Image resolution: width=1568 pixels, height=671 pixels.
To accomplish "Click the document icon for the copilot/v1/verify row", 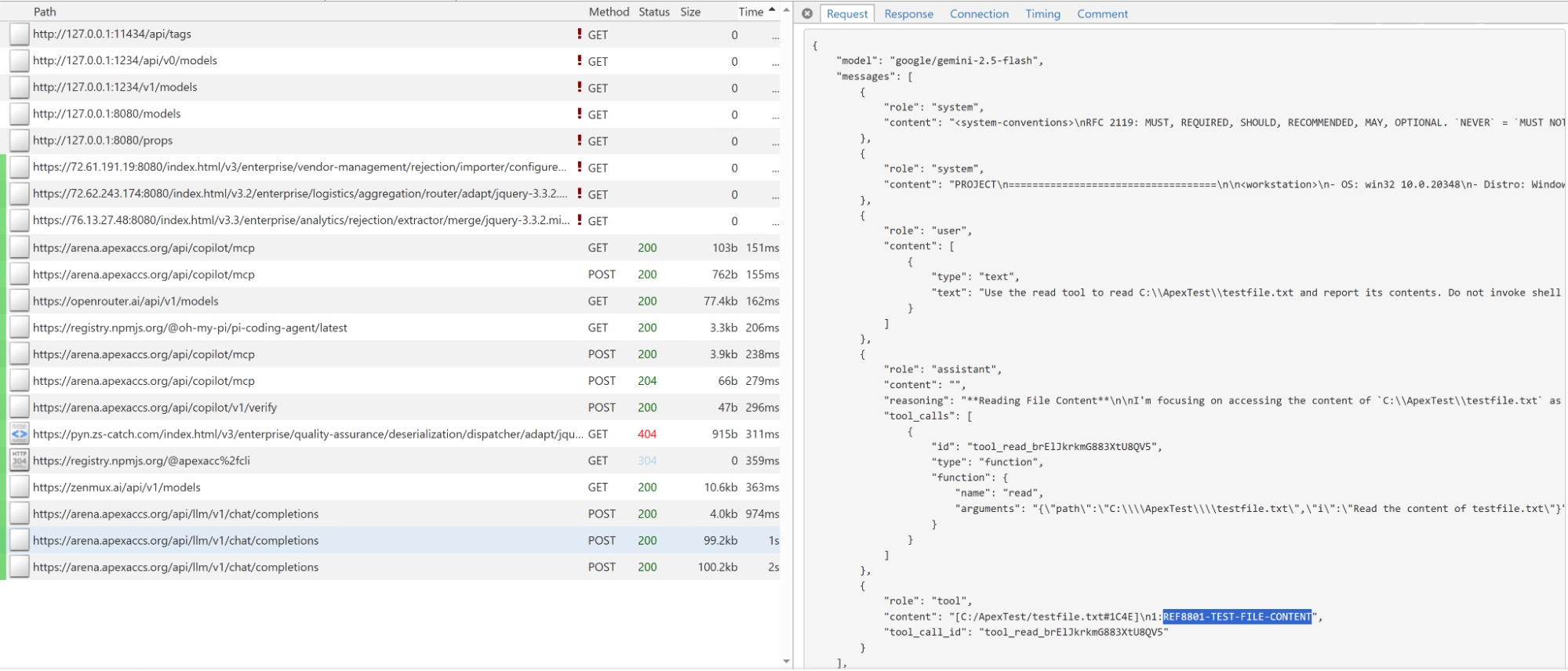I will click(x=20, y=407).
